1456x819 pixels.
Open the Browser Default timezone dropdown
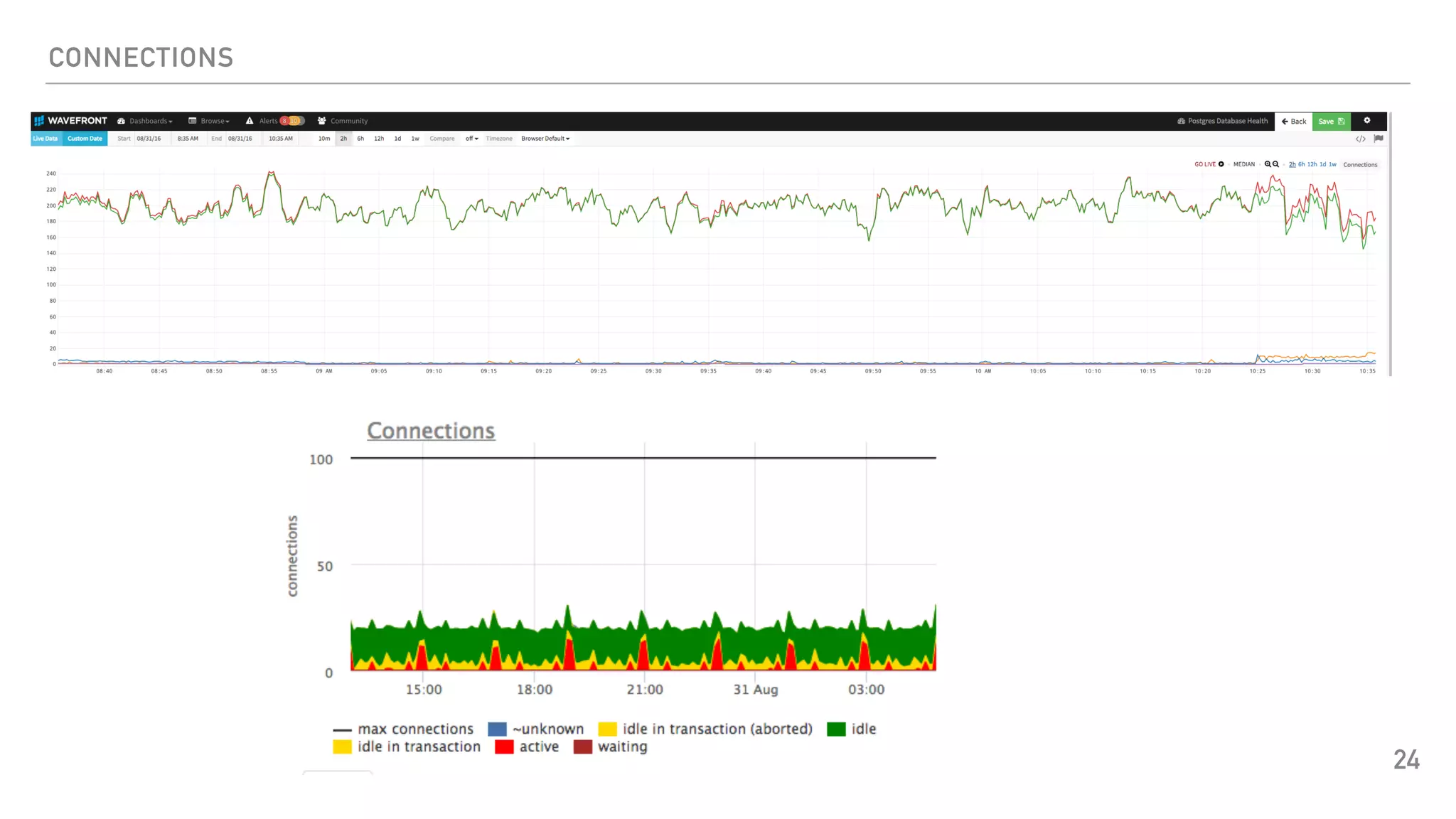pos(545,139)
